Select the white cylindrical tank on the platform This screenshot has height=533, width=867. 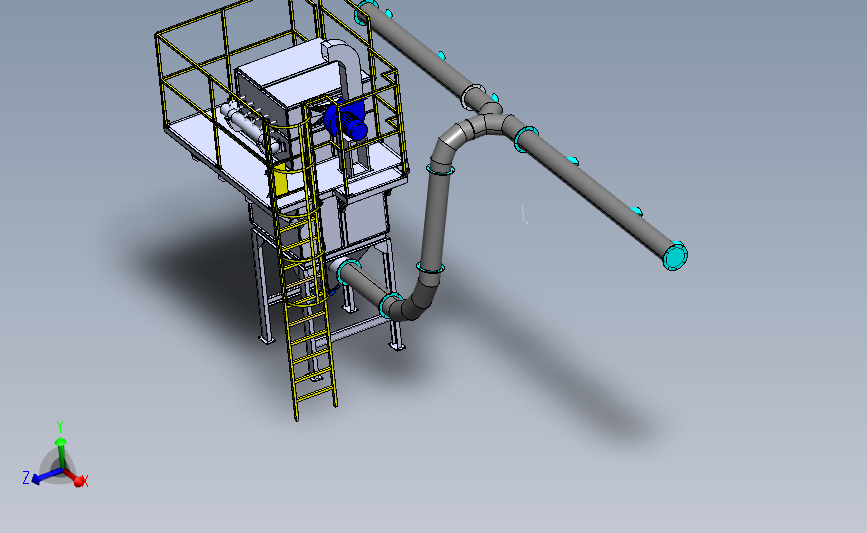(x=249, y=128)
